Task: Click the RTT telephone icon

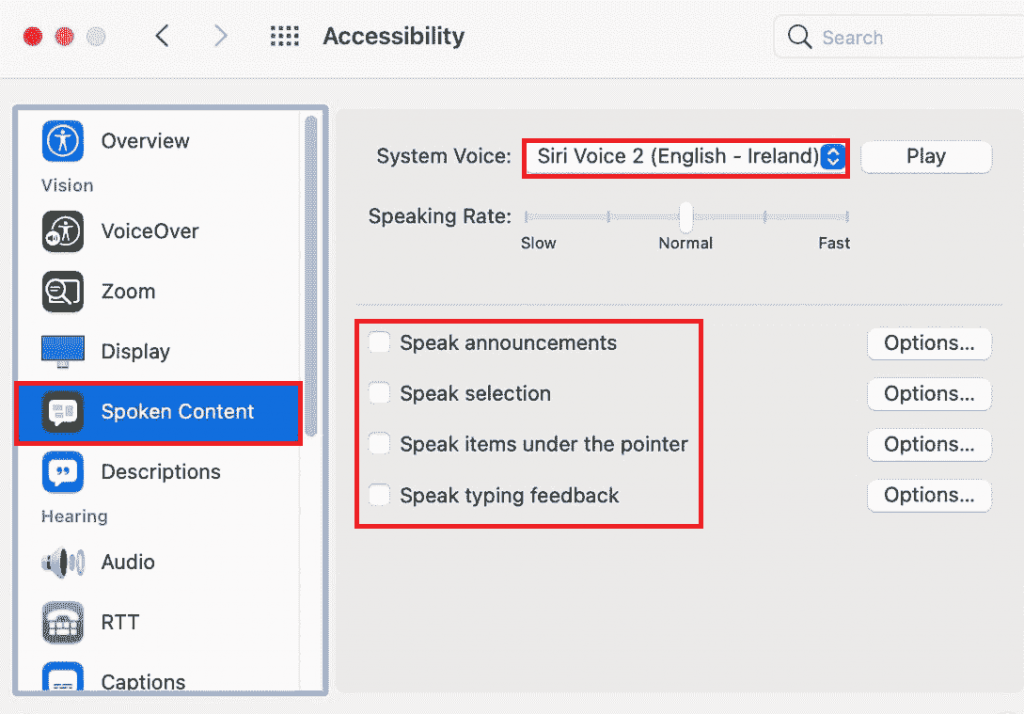Action: point(62,622)
